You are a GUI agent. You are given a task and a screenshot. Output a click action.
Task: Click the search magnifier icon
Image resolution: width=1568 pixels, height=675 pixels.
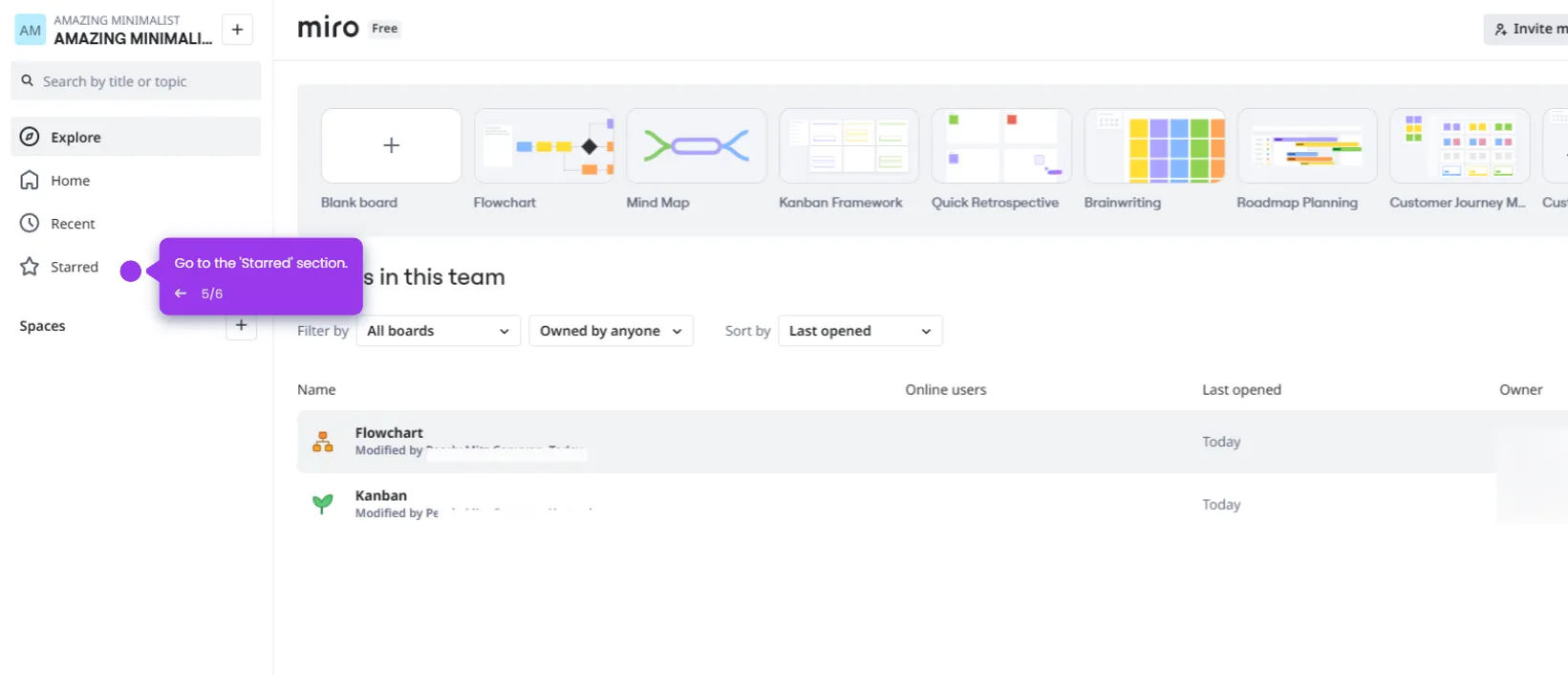click(28, 81)
